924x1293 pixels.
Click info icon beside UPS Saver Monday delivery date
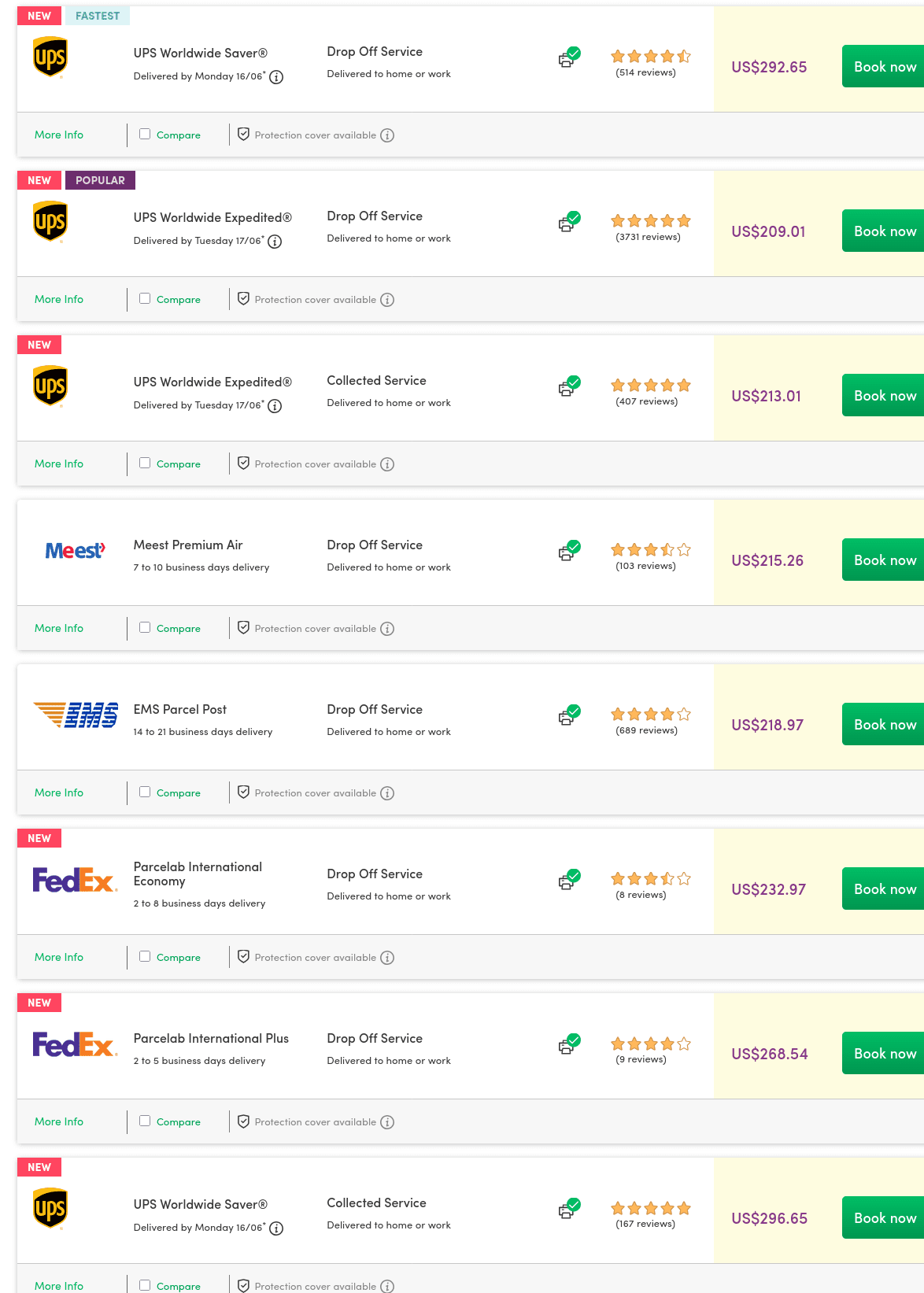(276, 77)
